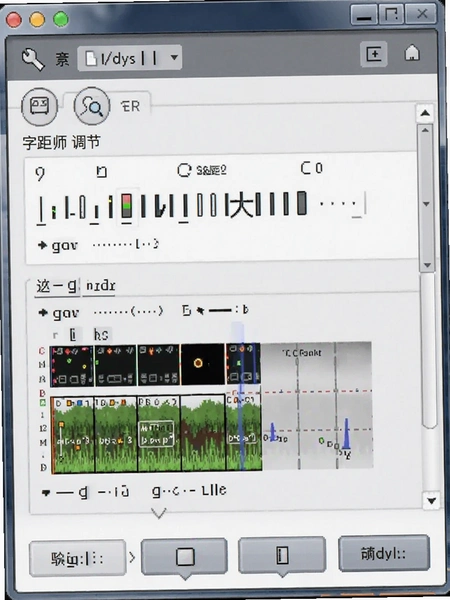Click the bottom button with vertical rectangle
The height and width of the screenshot is (600, 450).
tap(282, 555)
